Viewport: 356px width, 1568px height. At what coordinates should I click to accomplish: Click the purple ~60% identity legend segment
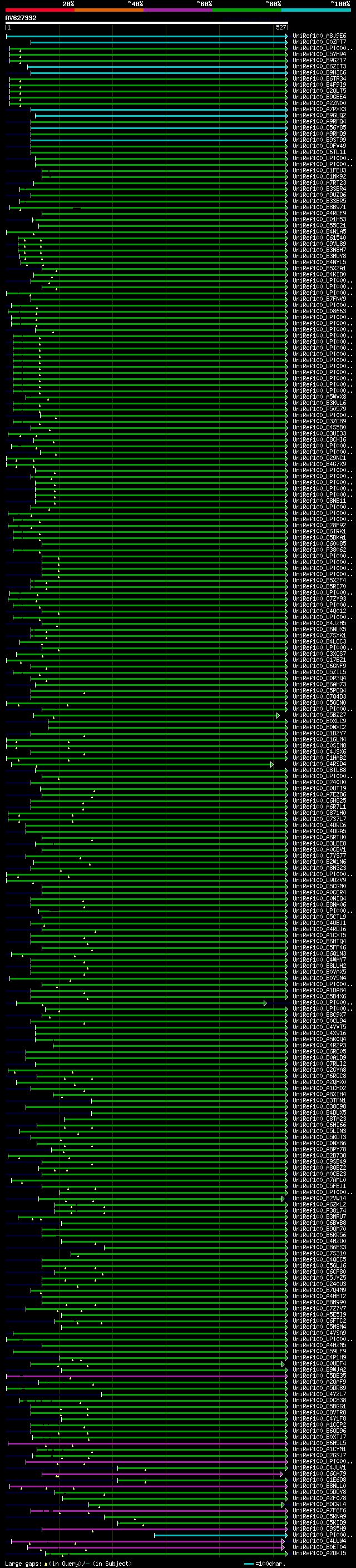(x=177, y=10)
